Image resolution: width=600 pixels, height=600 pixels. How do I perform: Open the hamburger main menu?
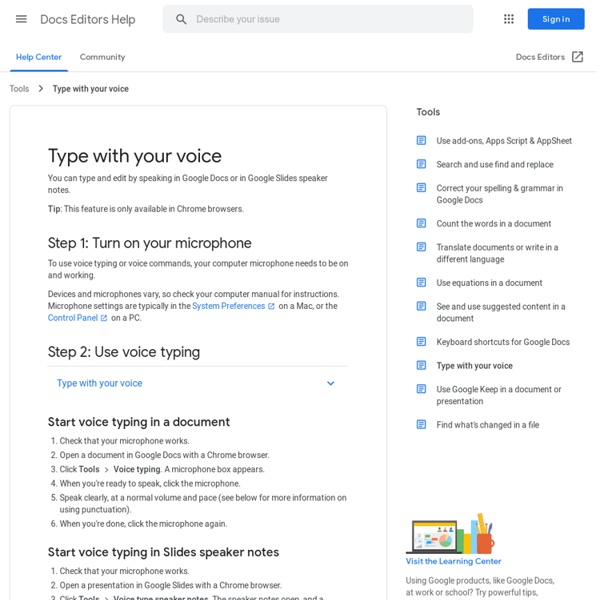point(21,19)
